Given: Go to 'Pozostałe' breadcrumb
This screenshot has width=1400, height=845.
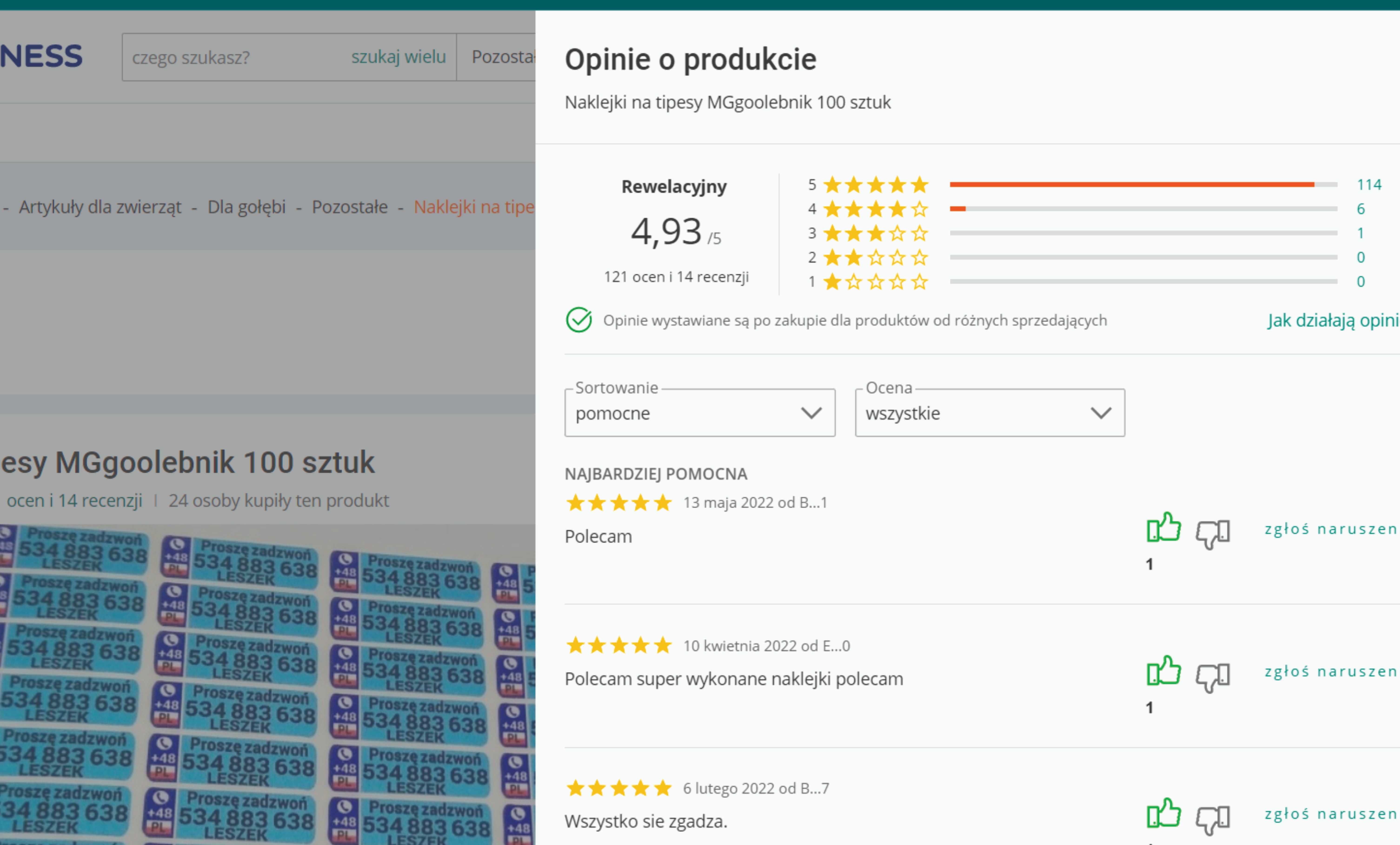Looking at the screenshot, I should pyautogui.click(x=349, y=207).
